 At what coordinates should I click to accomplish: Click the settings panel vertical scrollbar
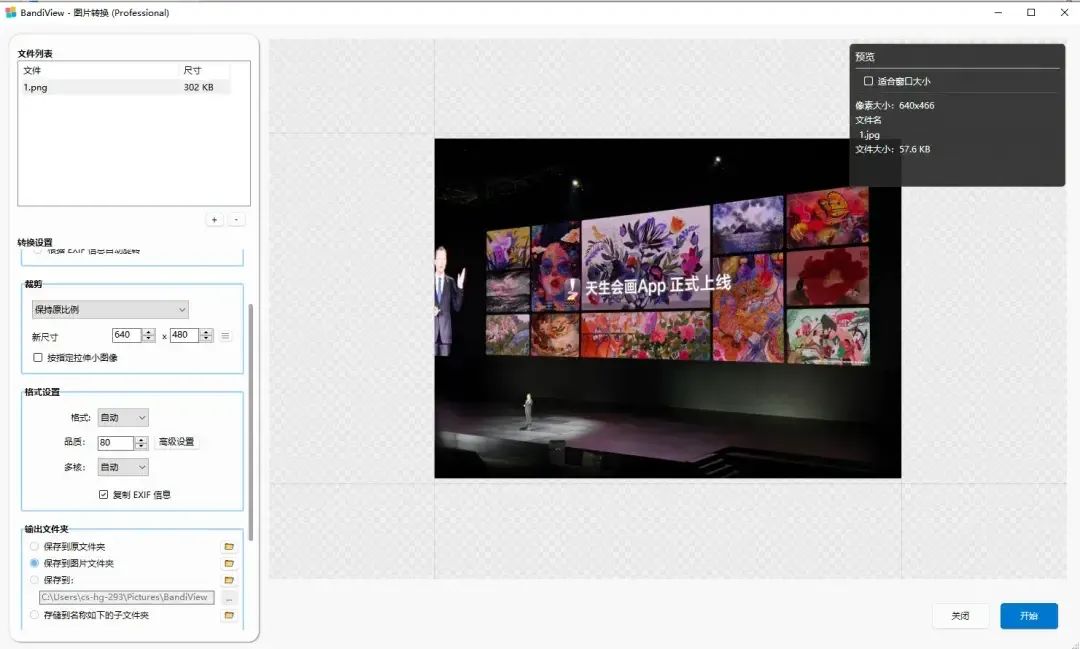point(251,422)
